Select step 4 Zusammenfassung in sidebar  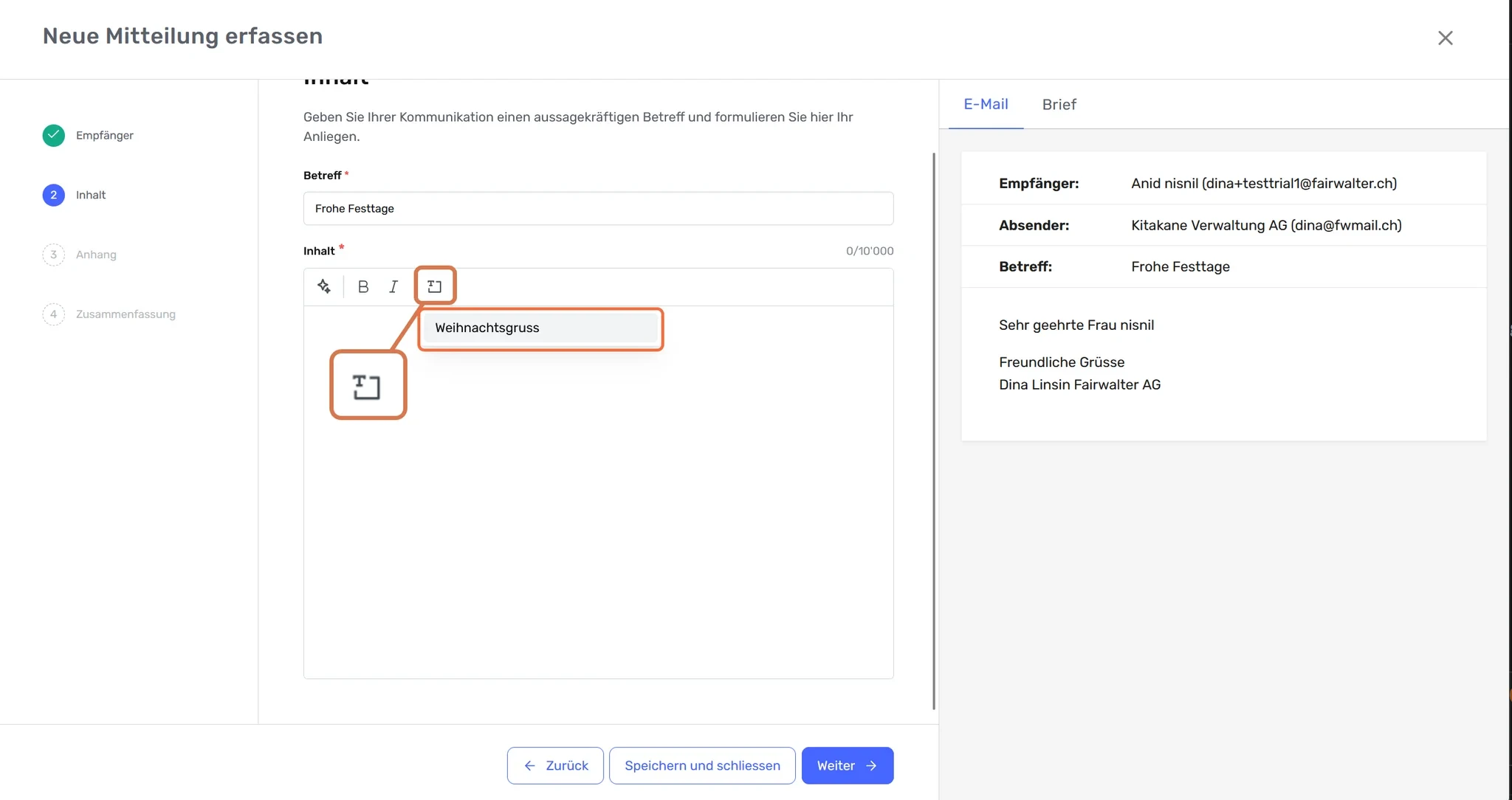[x=109, y=314]
